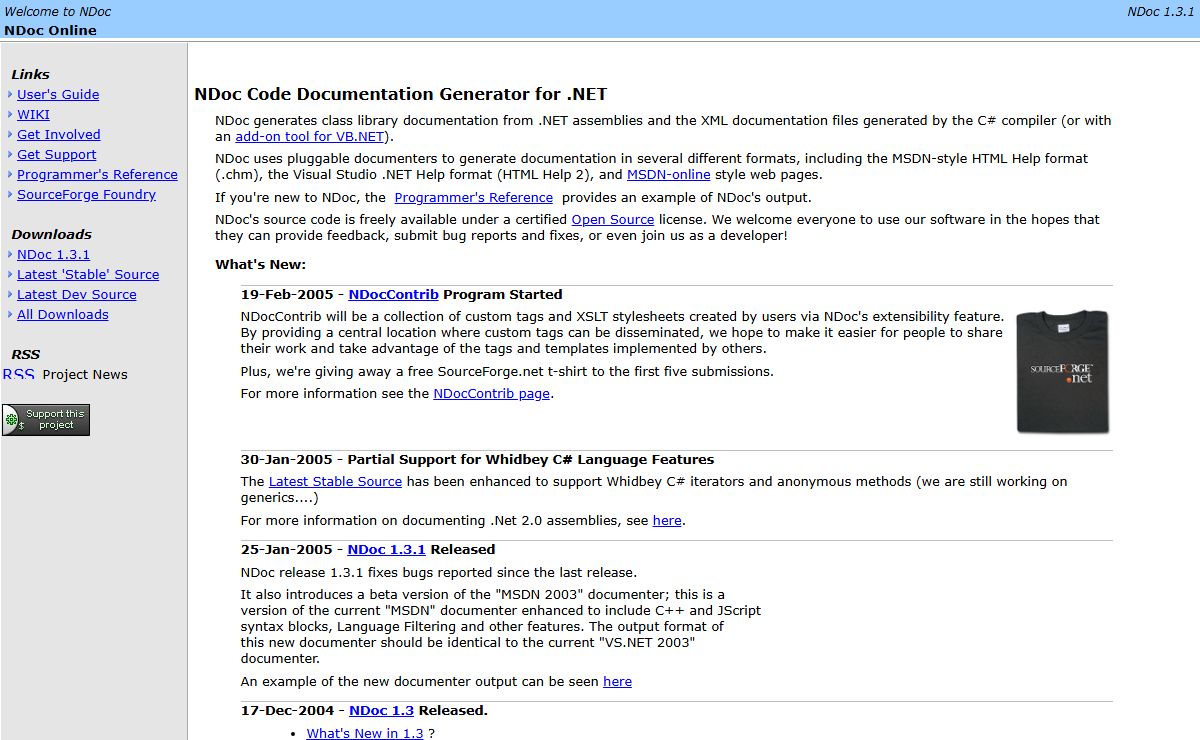Click the Links sidebar heading
This screenshot has height=740, width=1200.
30,74
